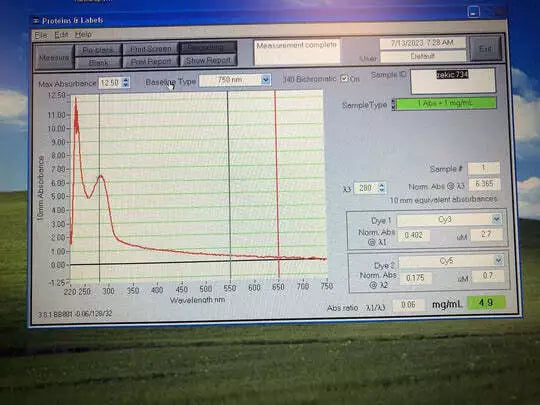Toggle the 340 Bichromatic On checkbox

tap(344, 78)
